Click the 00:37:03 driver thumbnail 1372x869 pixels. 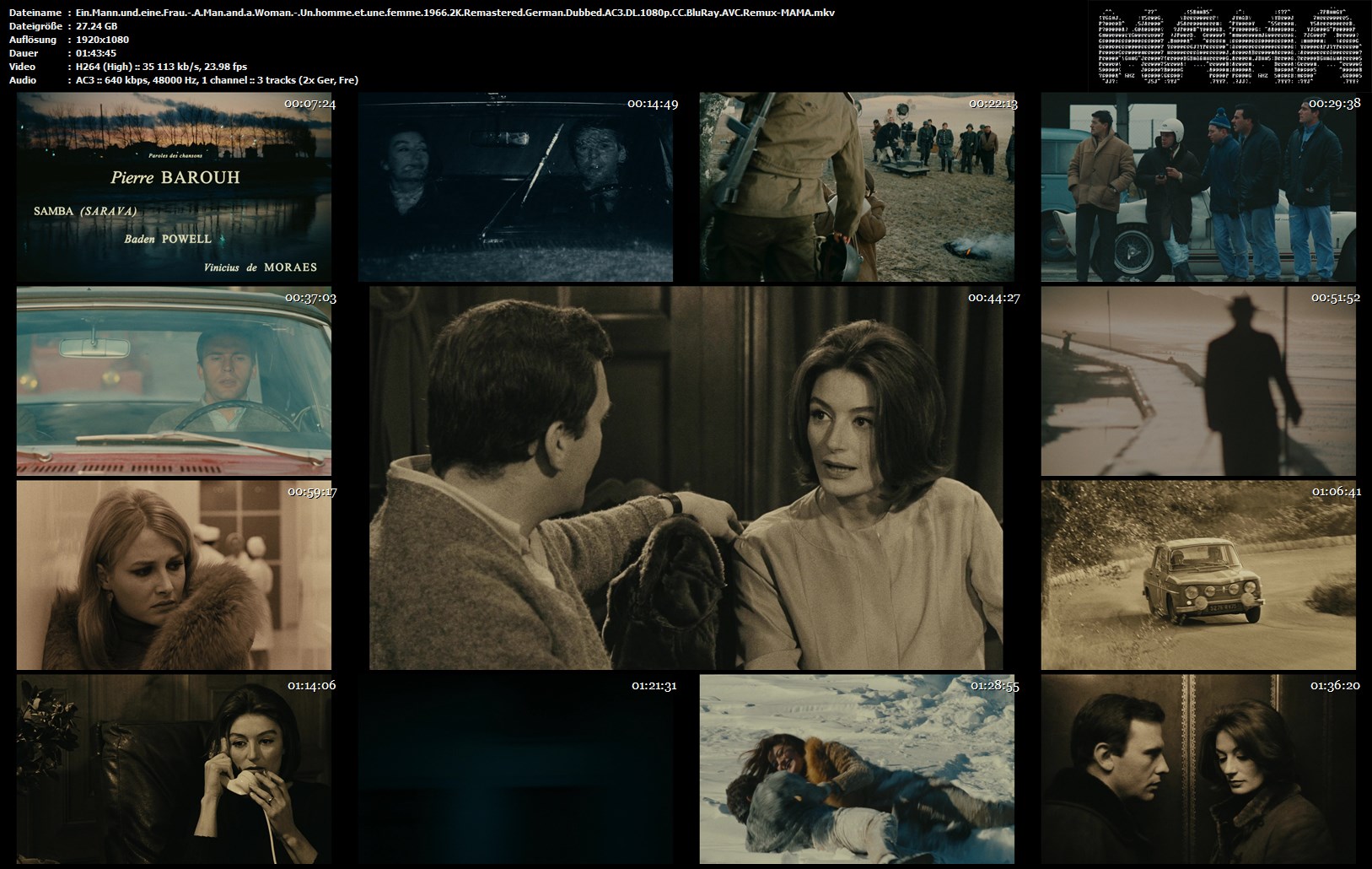click(174, 381)
